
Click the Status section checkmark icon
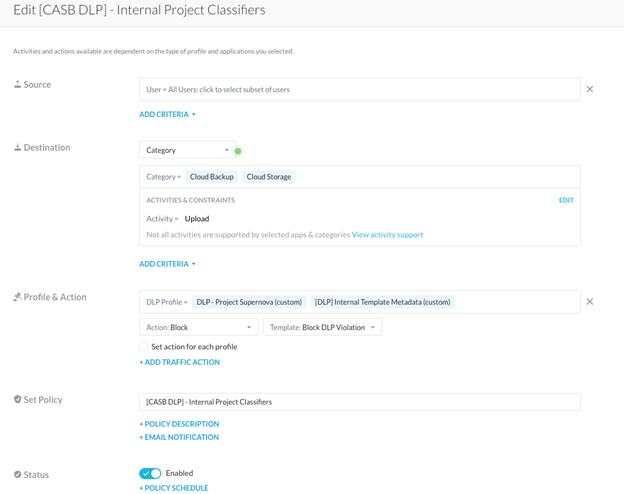click(17, 474)
